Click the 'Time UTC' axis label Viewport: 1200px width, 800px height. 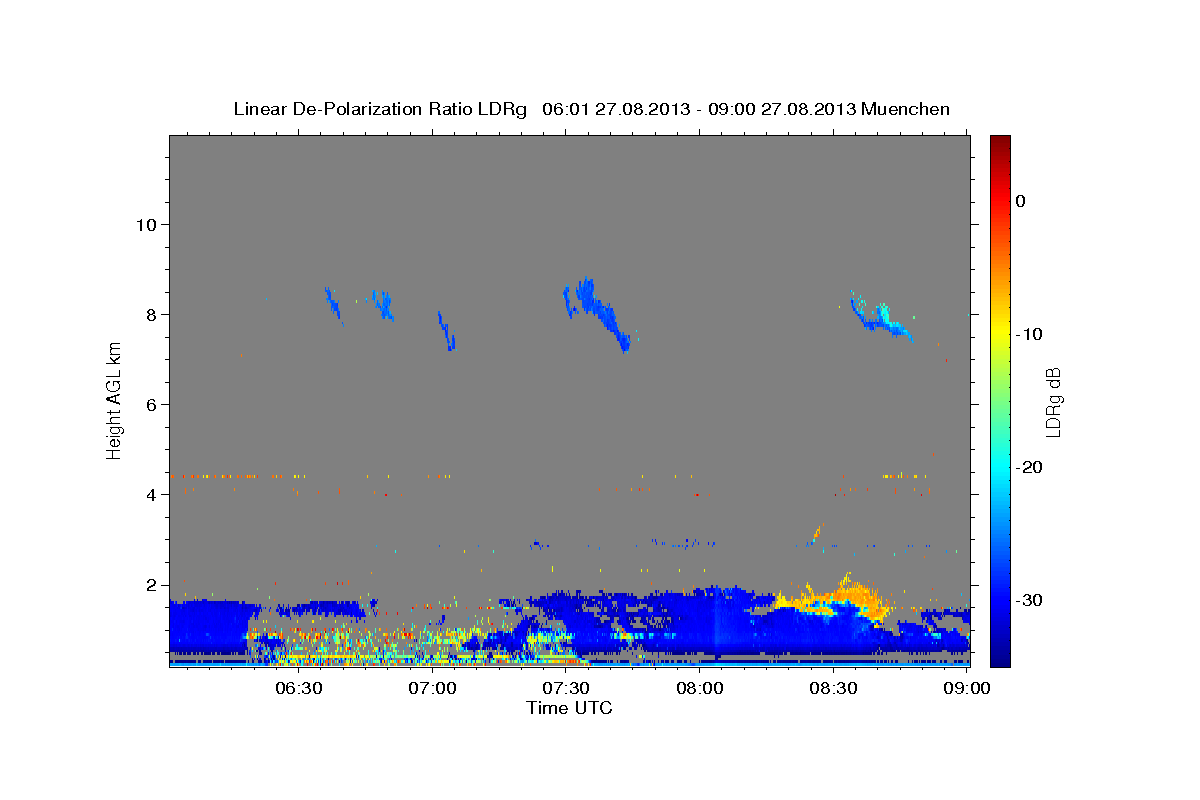point(569,707)
